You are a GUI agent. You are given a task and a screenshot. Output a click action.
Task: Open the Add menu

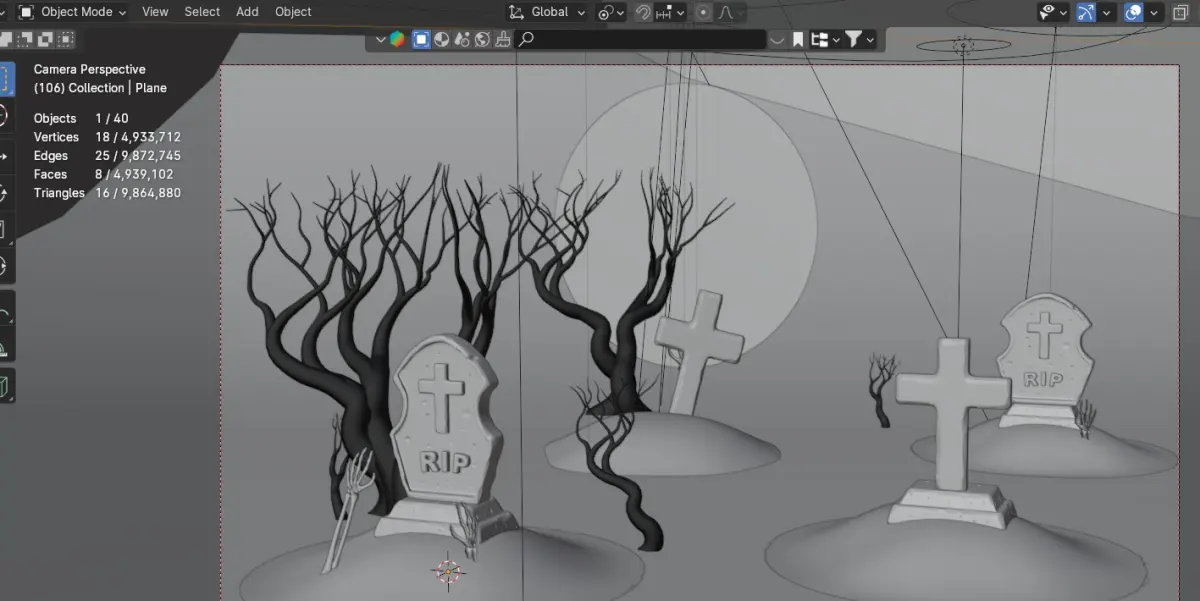pyautogui.click(x=247, y=12)
